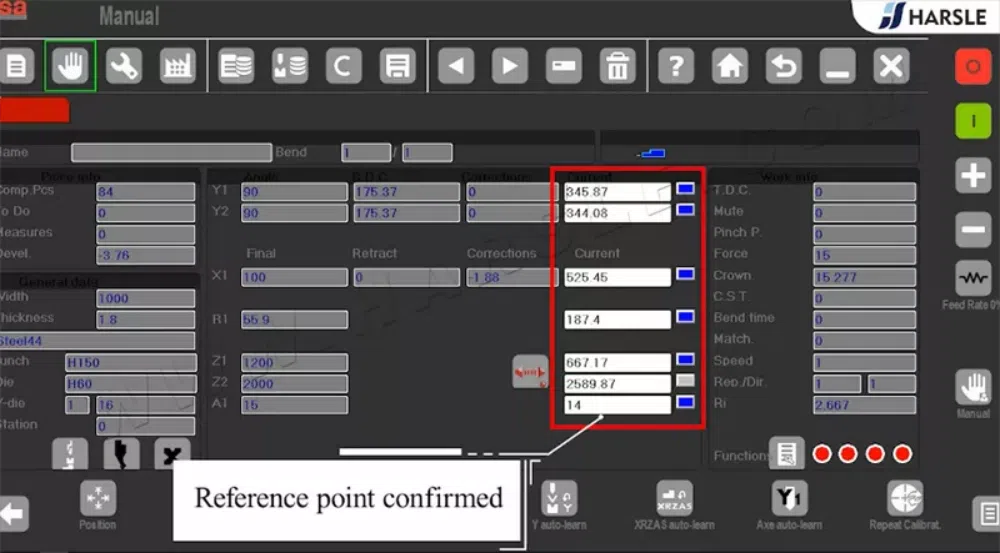1000x553 pixels.
Task: Click the red Z axis spacing icon
Action: (x=530, y=371)
